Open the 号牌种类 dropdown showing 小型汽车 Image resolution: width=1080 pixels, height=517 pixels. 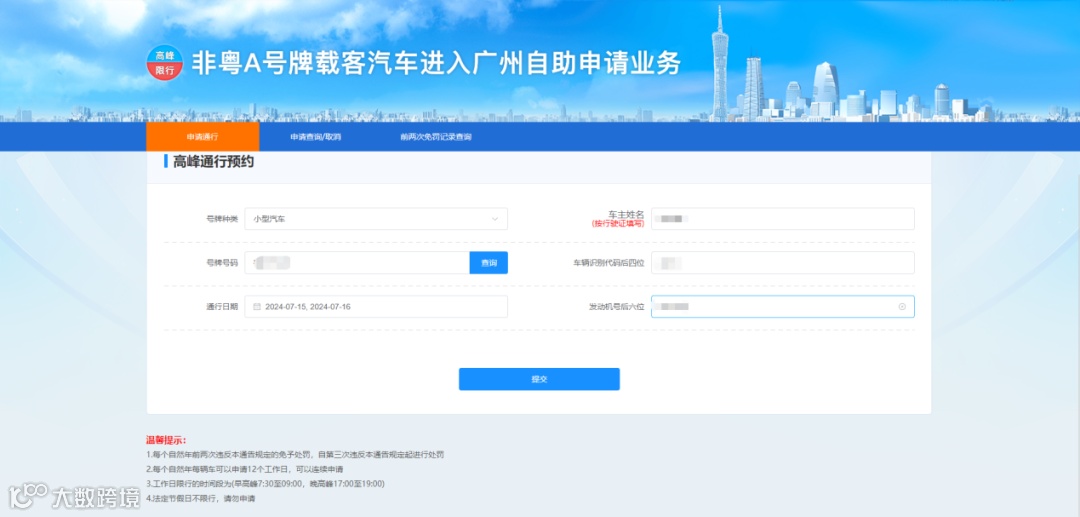[376, 219]
